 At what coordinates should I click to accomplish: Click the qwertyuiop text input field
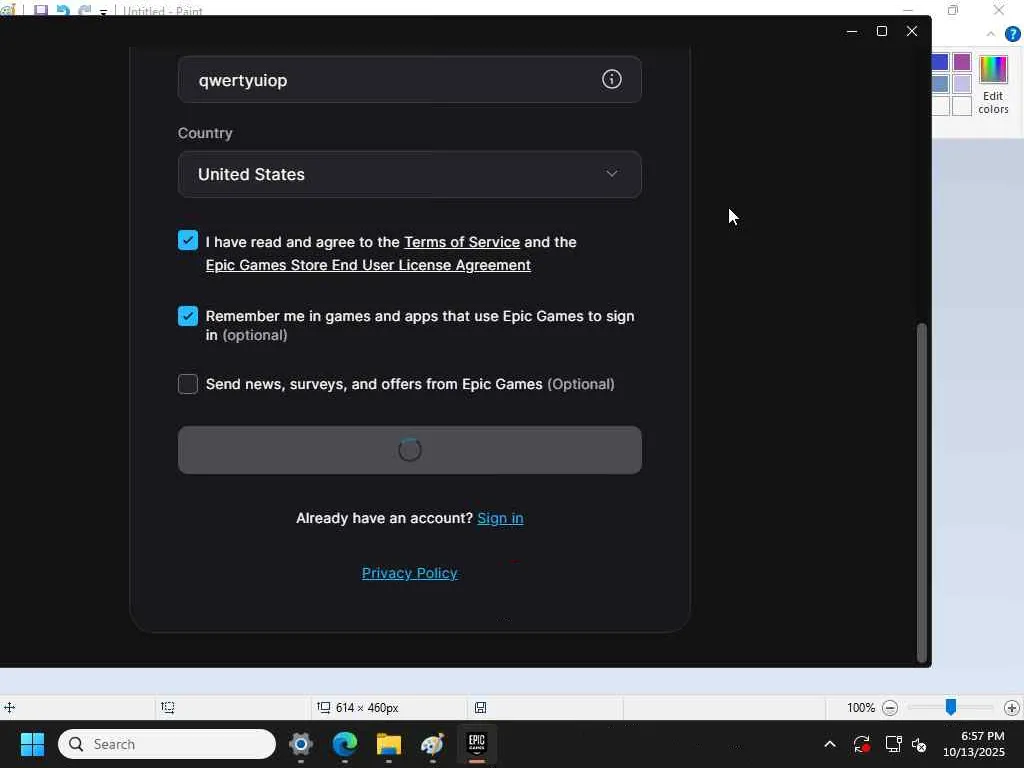click(x=409, y=80)
